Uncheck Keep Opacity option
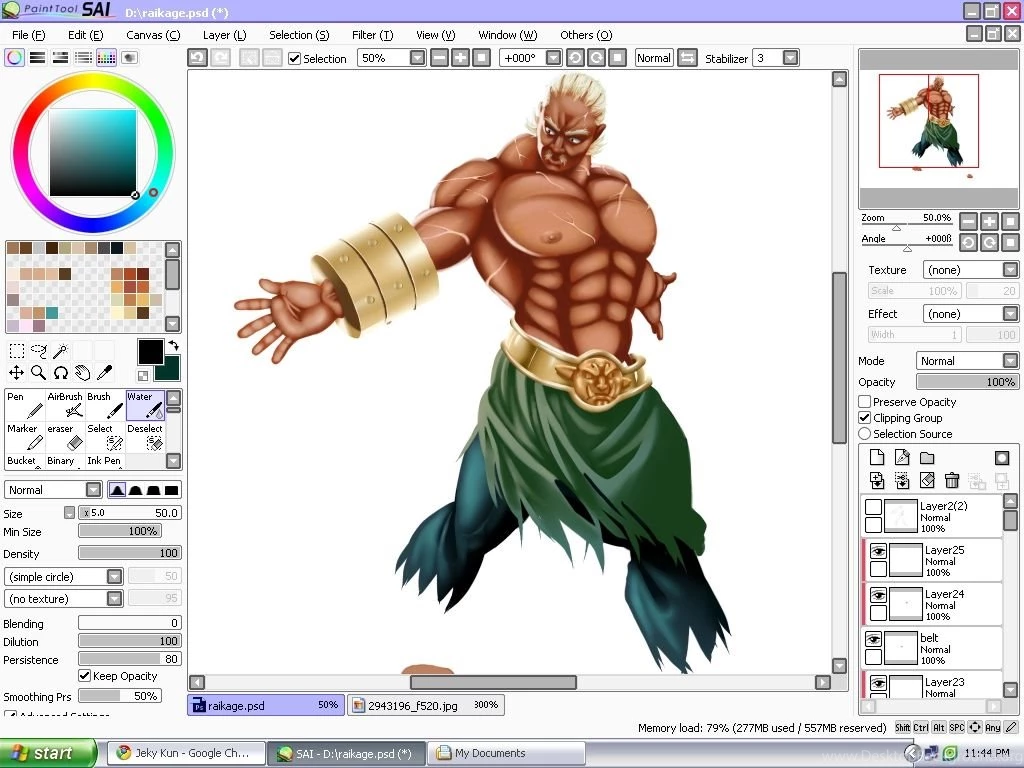This screenshot has height=768, width=1024. pos(84,676)
